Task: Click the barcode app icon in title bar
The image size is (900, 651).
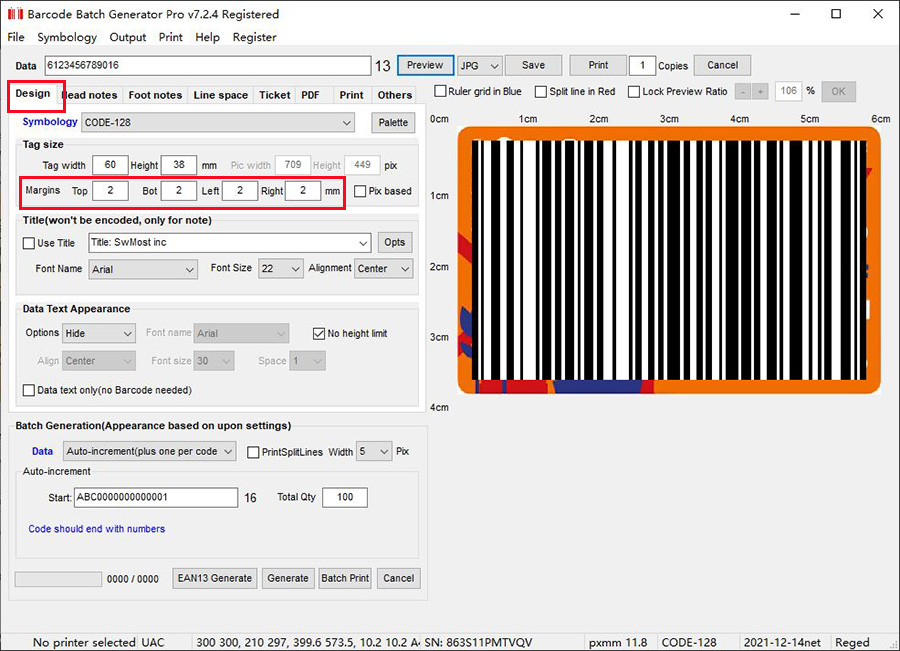Action: pos(15,14)
